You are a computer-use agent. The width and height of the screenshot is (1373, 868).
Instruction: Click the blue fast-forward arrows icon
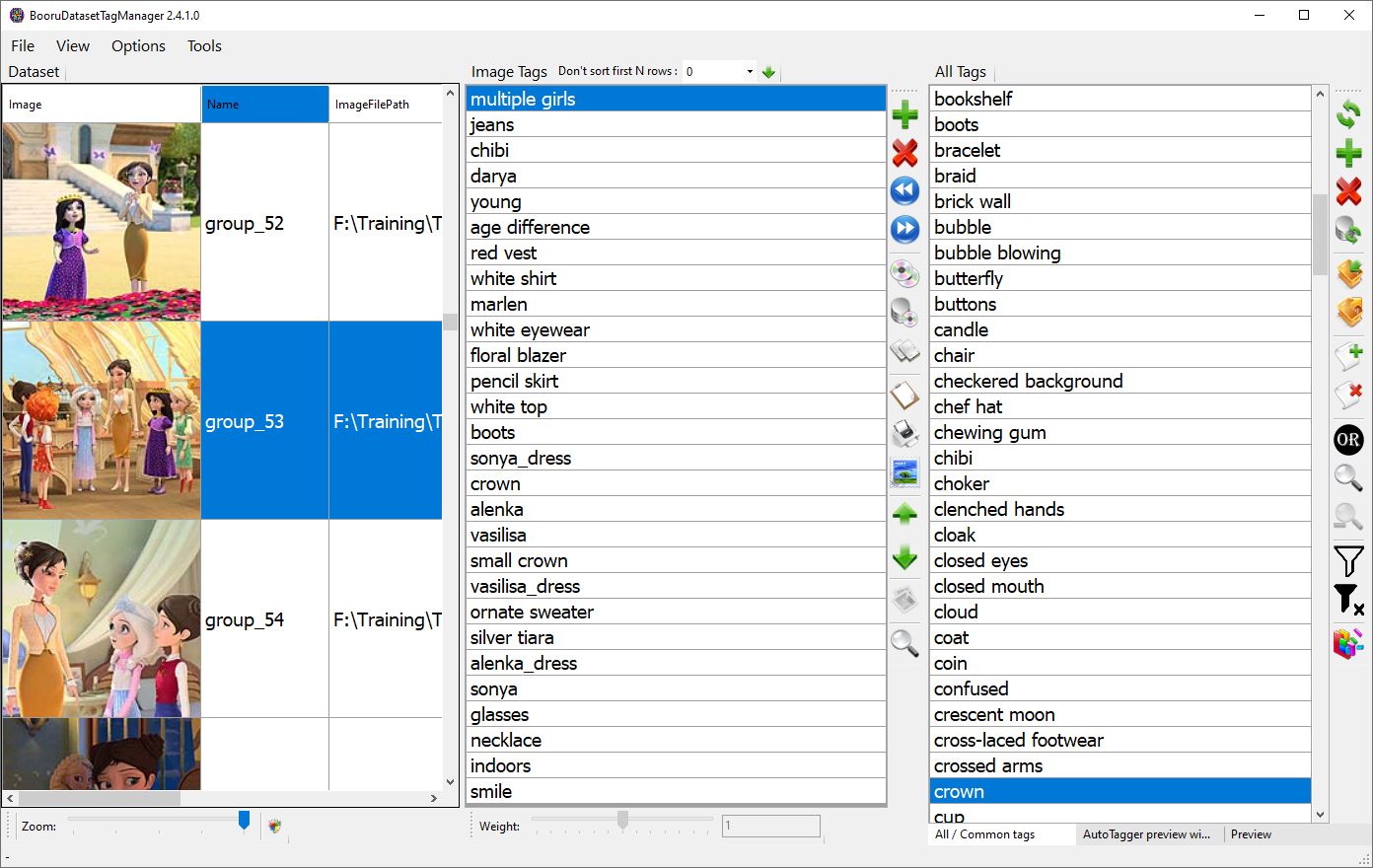click(904, 229)
